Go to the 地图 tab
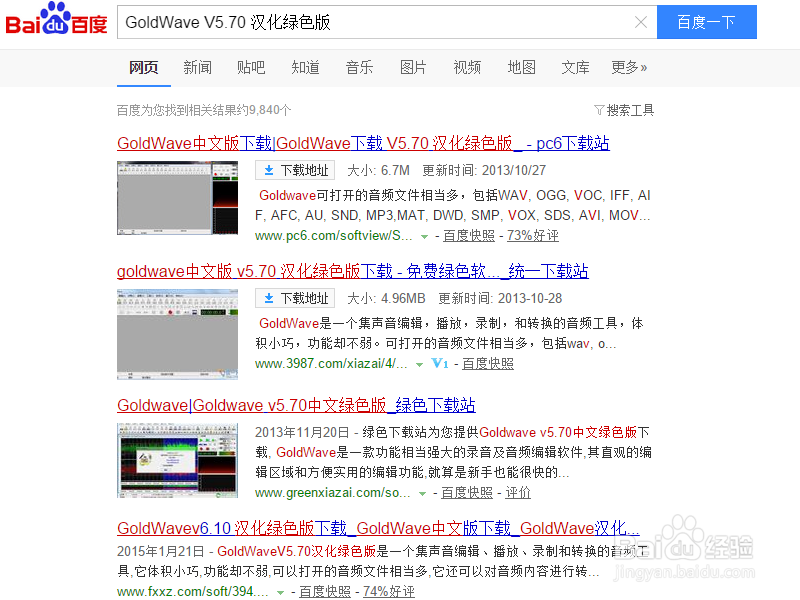Screen dimensions: 800x600 521,67
